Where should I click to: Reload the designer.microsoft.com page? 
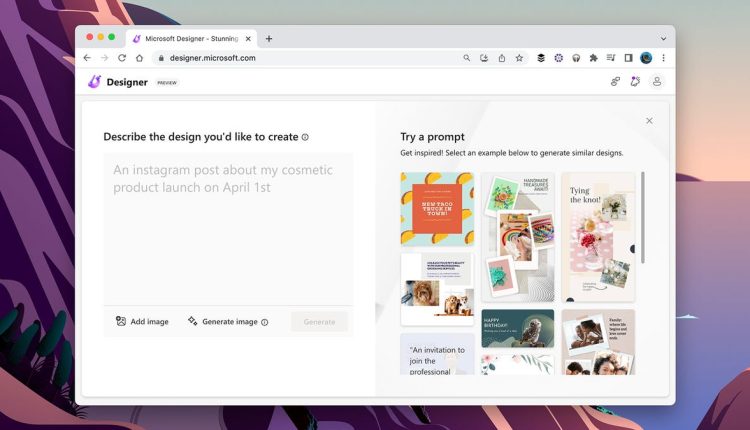point(121,58)
